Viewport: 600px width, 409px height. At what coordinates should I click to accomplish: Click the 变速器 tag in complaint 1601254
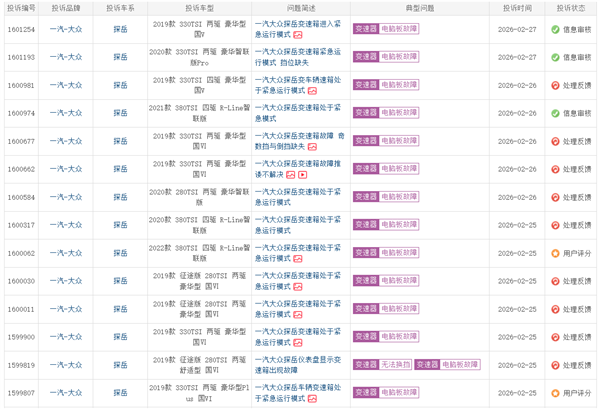coord(366,30)
